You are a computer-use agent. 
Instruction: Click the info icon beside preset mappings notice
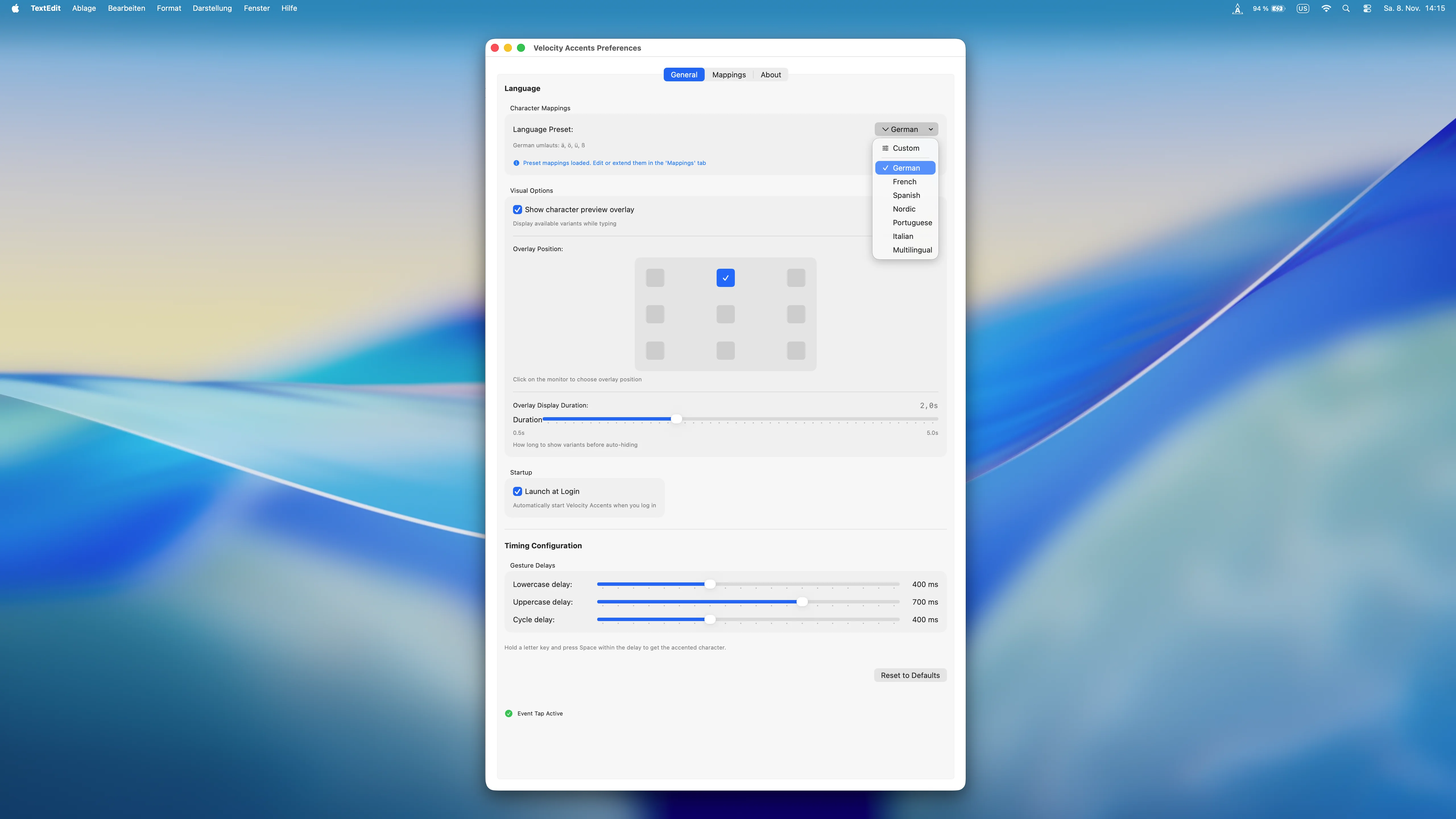coord(516,163)
